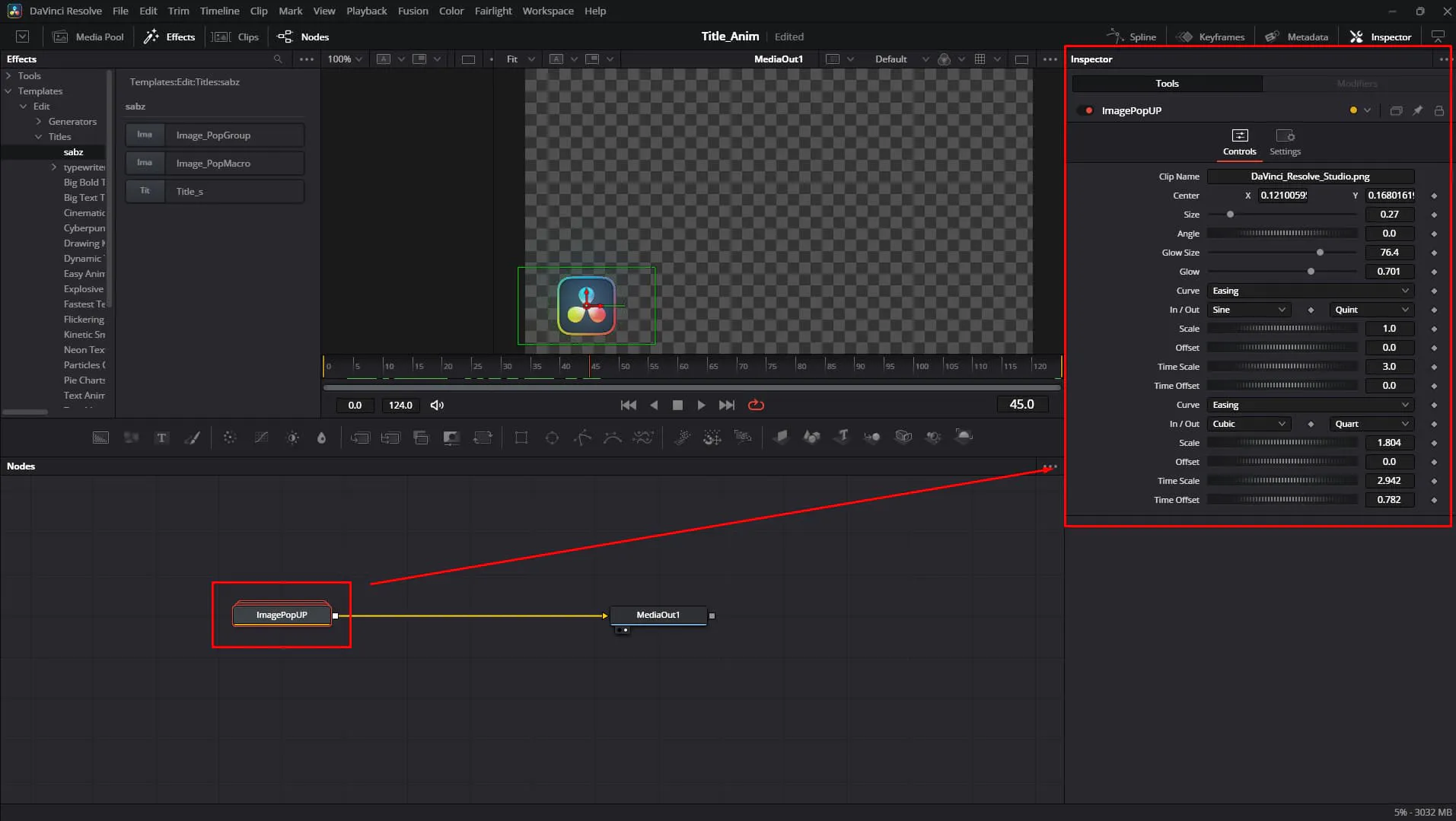Viewport: 1456px width, 821px height.
Task: Add a Transform node from the toolbar
Action: click(x=483, y=438)
